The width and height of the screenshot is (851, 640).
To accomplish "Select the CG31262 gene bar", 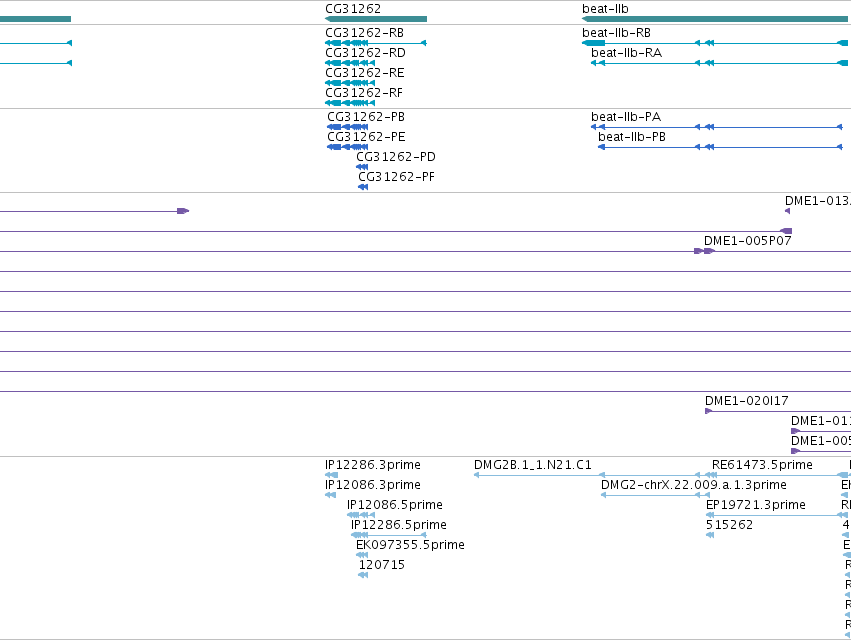I will (376, 19).
